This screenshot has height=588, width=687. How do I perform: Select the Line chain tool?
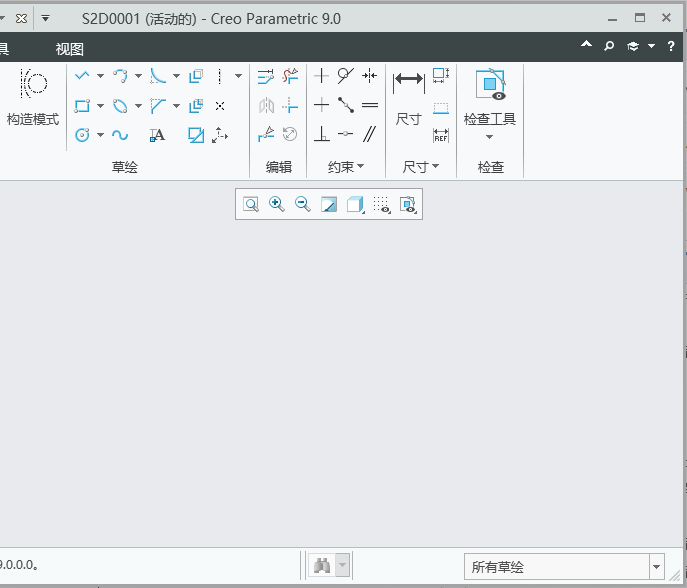coord(82,76)
